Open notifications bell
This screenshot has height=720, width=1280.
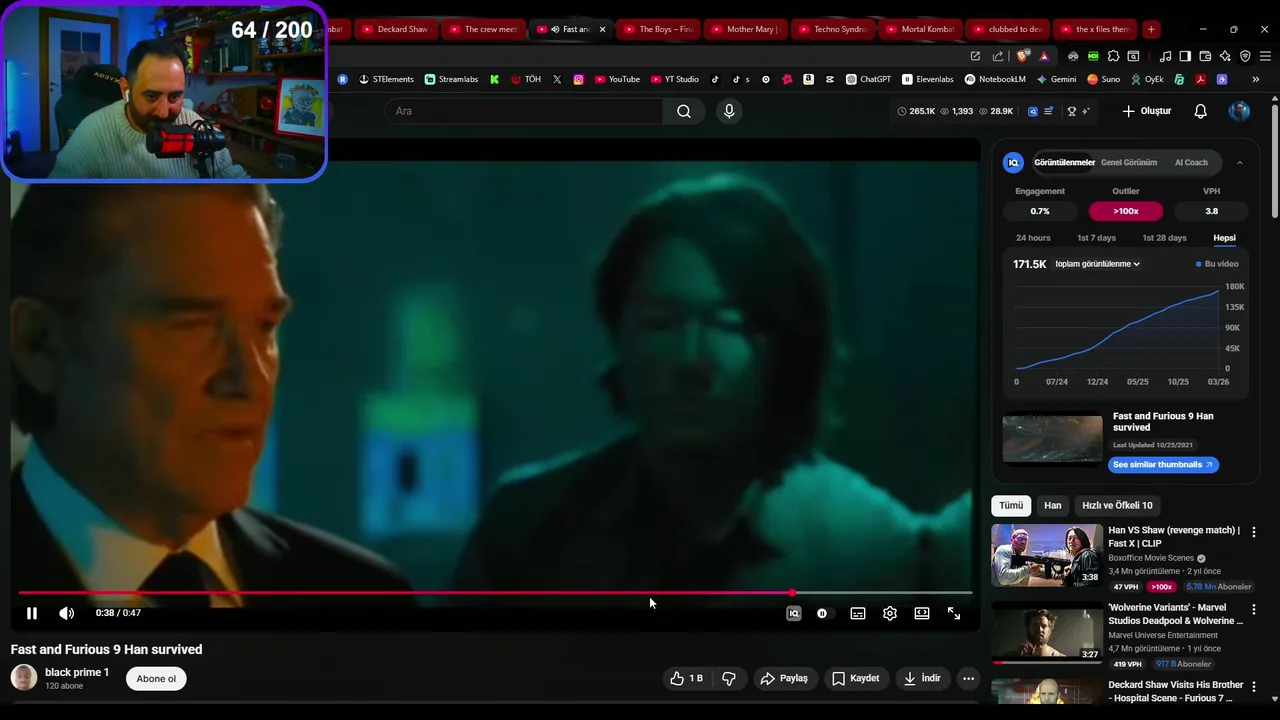click(x=1201, y=111)
